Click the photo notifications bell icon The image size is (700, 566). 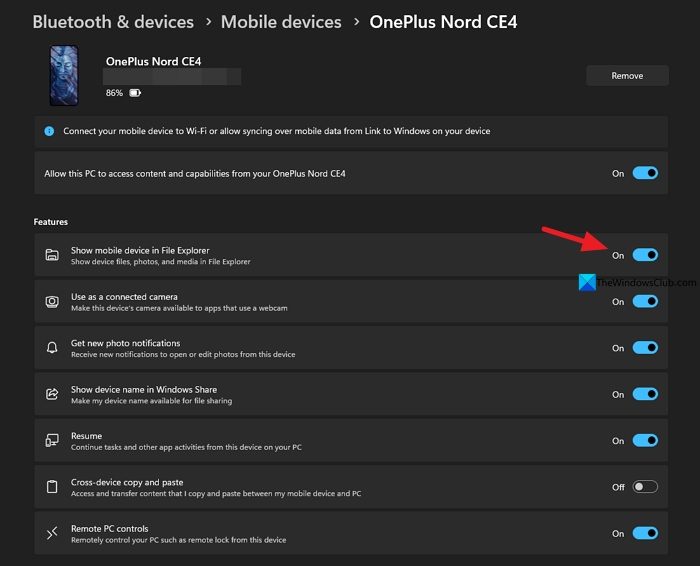pyautogui.click(x=52, y=348)
